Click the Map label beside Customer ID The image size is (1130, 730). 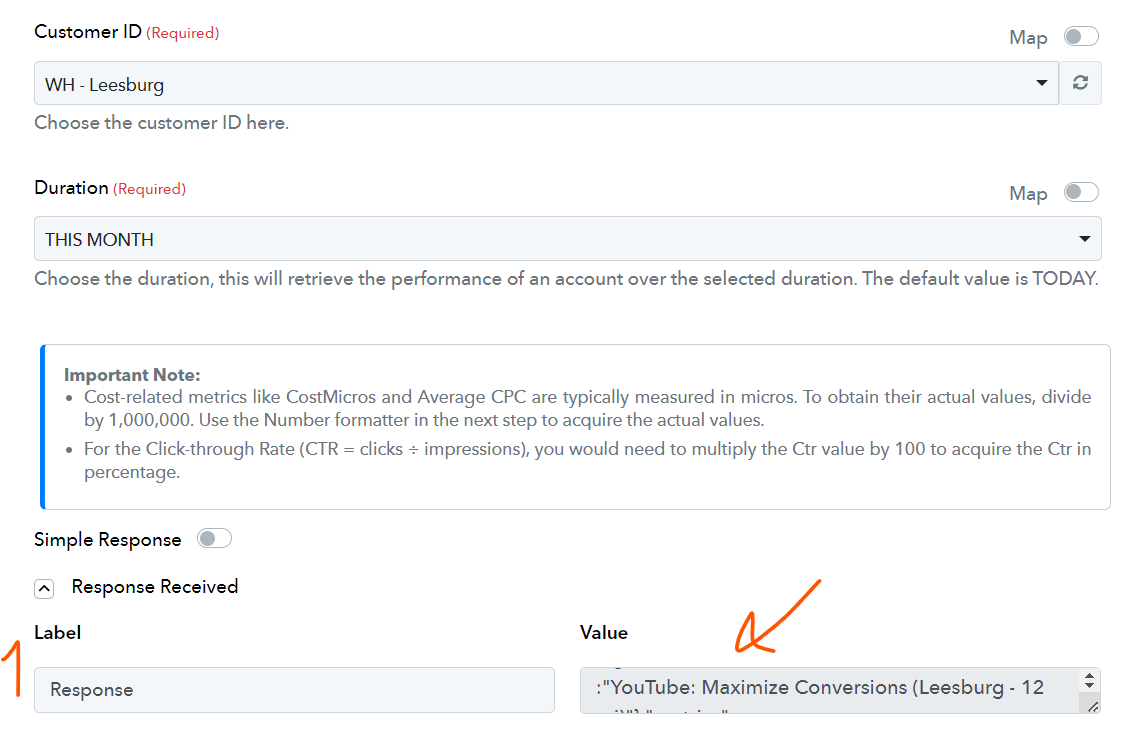click(x=1028, y=37)
